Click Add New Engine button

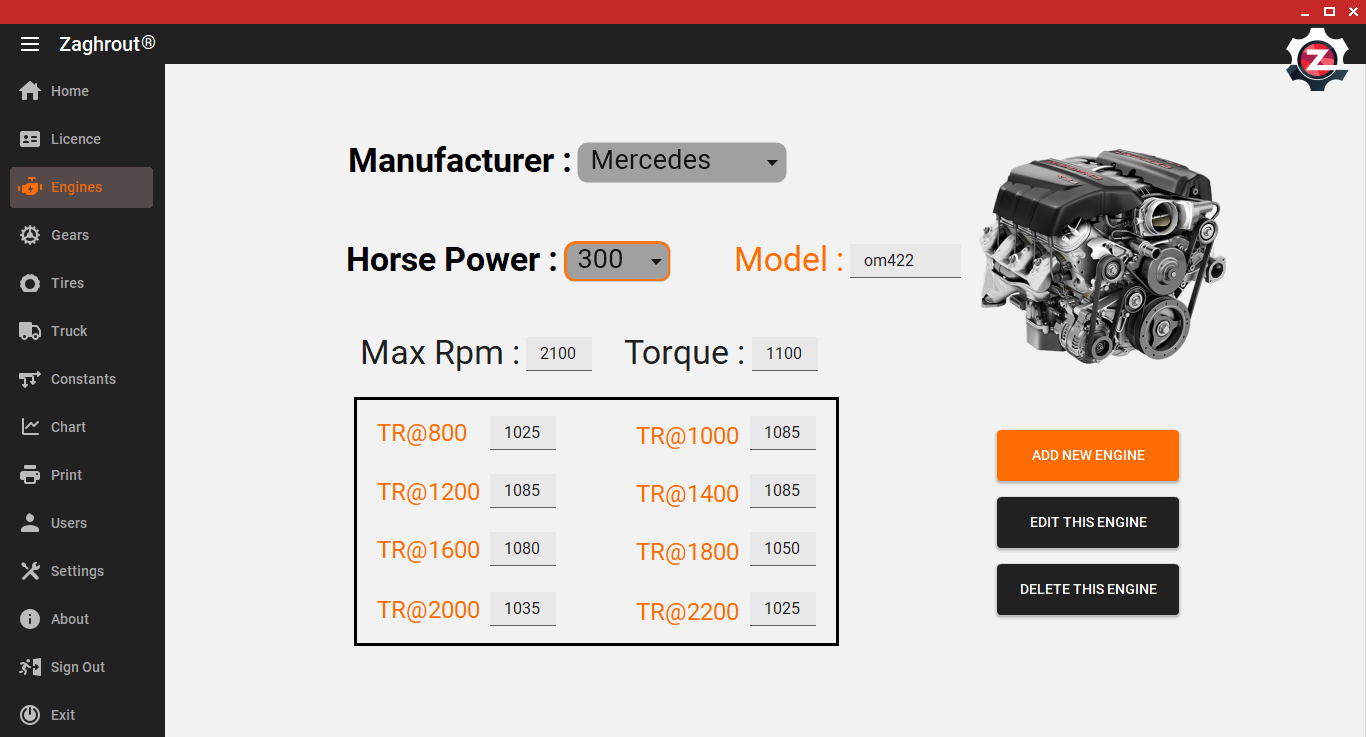click(x=1088, y=455)
